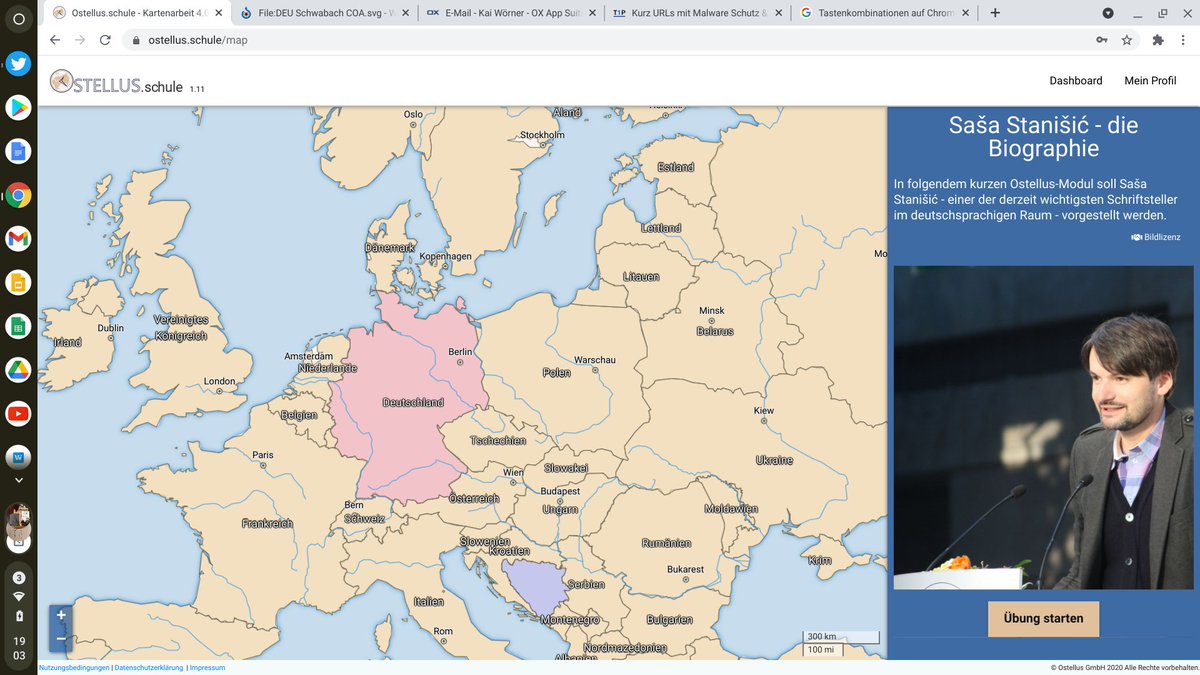Open Word app from the shelf
This screenshot has height=675, width=1200.
(x=18, y=457)
